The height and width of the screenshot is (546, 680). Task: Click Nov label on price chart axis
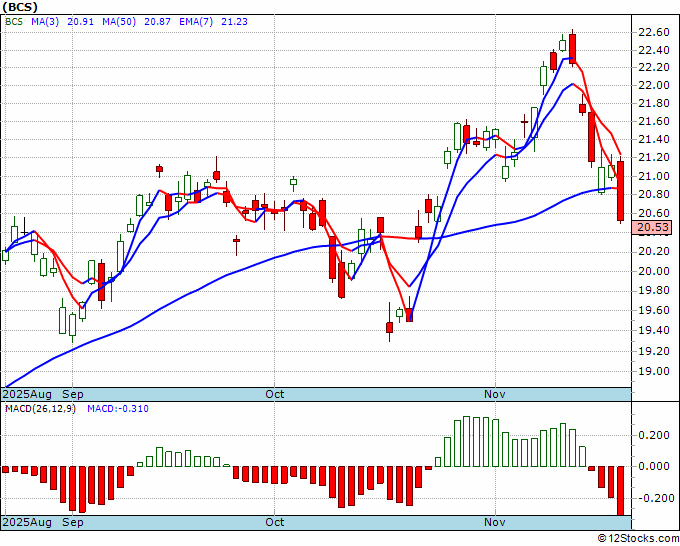coord(494,394)
